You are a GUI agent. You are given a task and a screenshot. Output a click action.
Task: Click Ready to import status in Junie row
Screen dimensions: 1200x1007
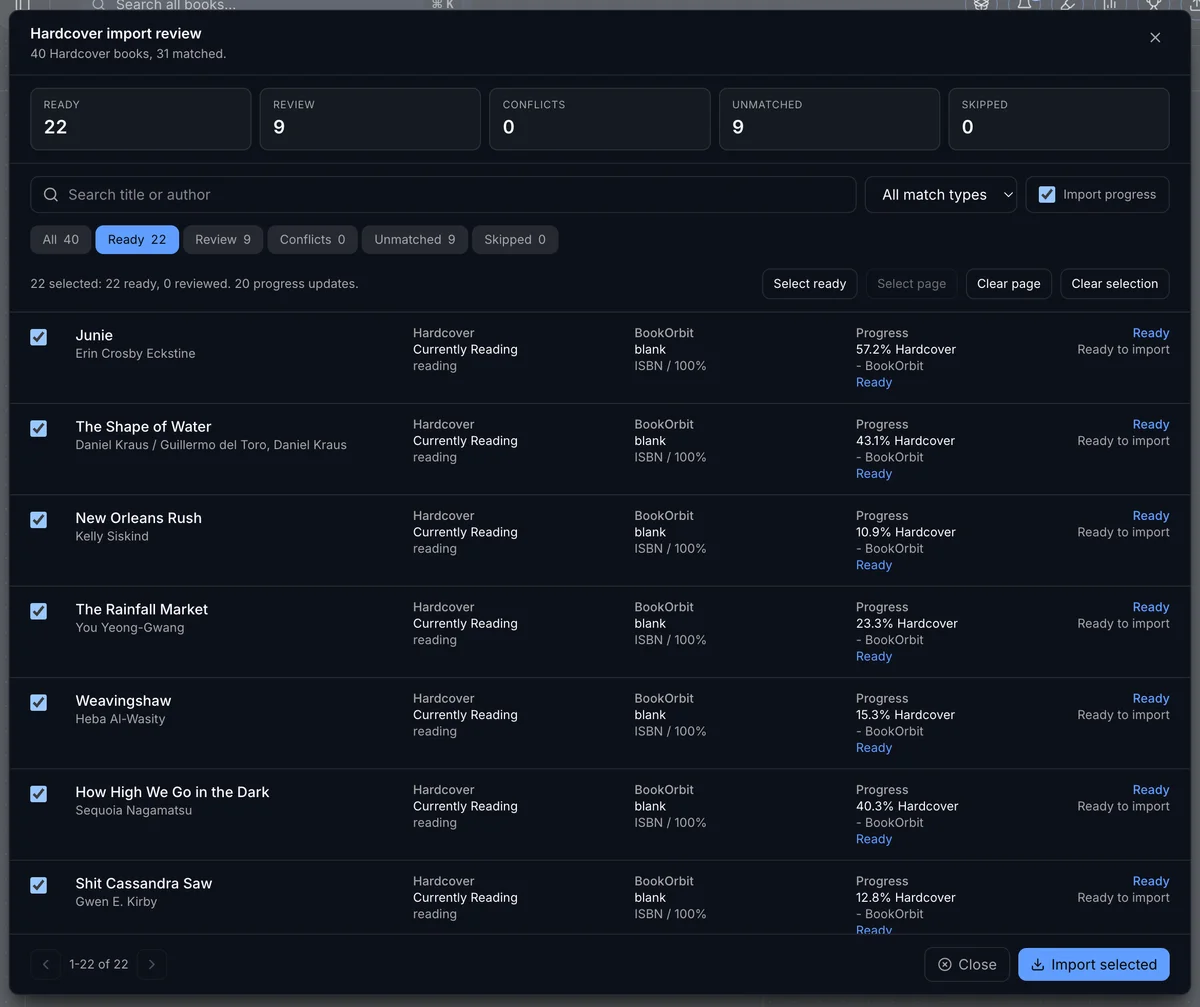(x=1123, y=350)
